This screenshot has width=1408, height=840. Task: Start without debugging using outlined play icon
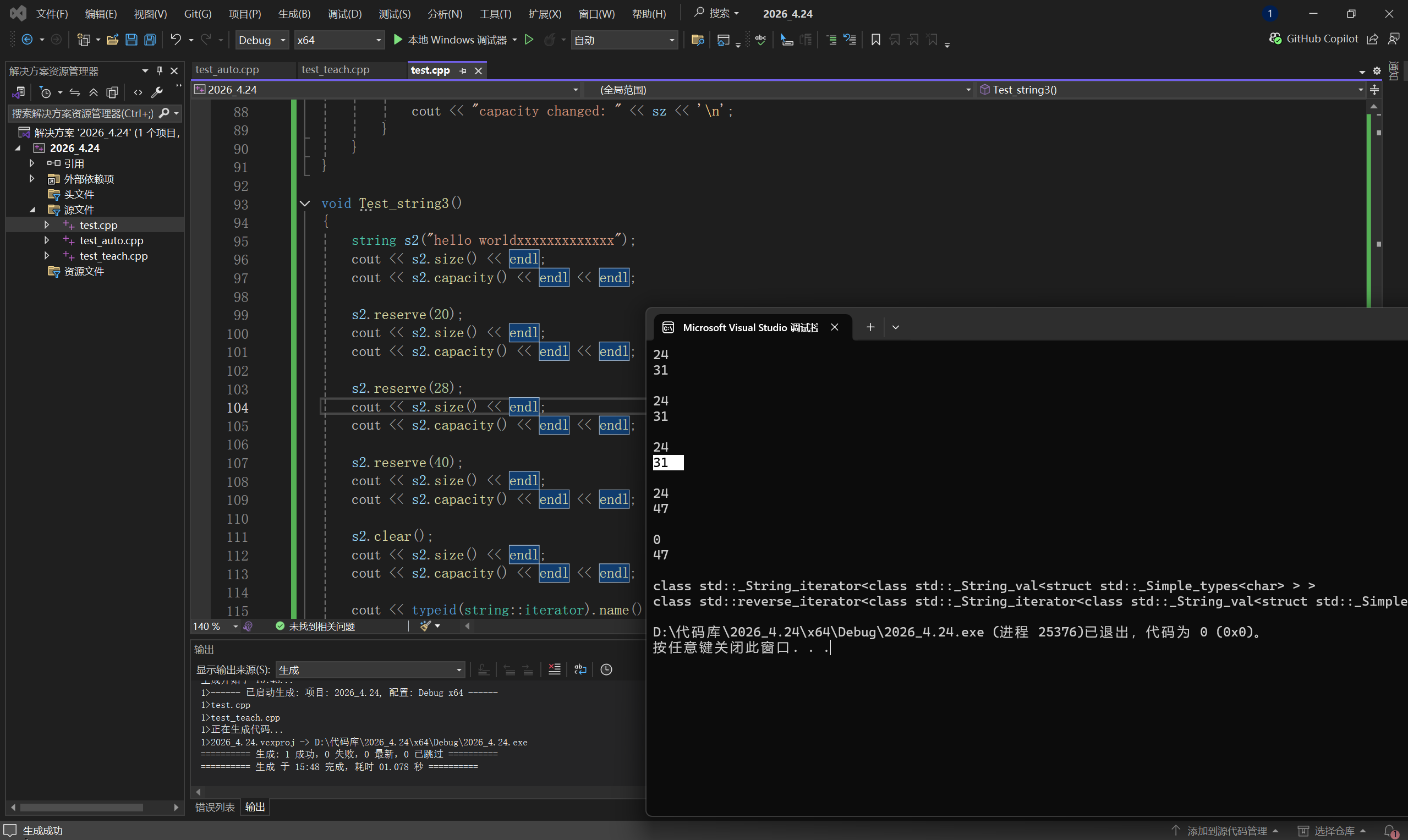point(529,40)
